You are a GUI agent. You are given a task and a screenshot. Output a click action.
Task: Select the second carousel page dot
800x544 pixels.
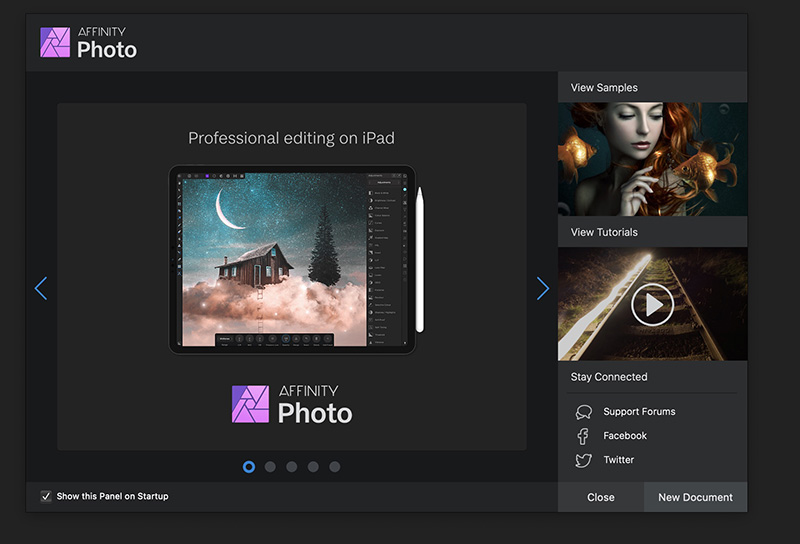[270, 467]
